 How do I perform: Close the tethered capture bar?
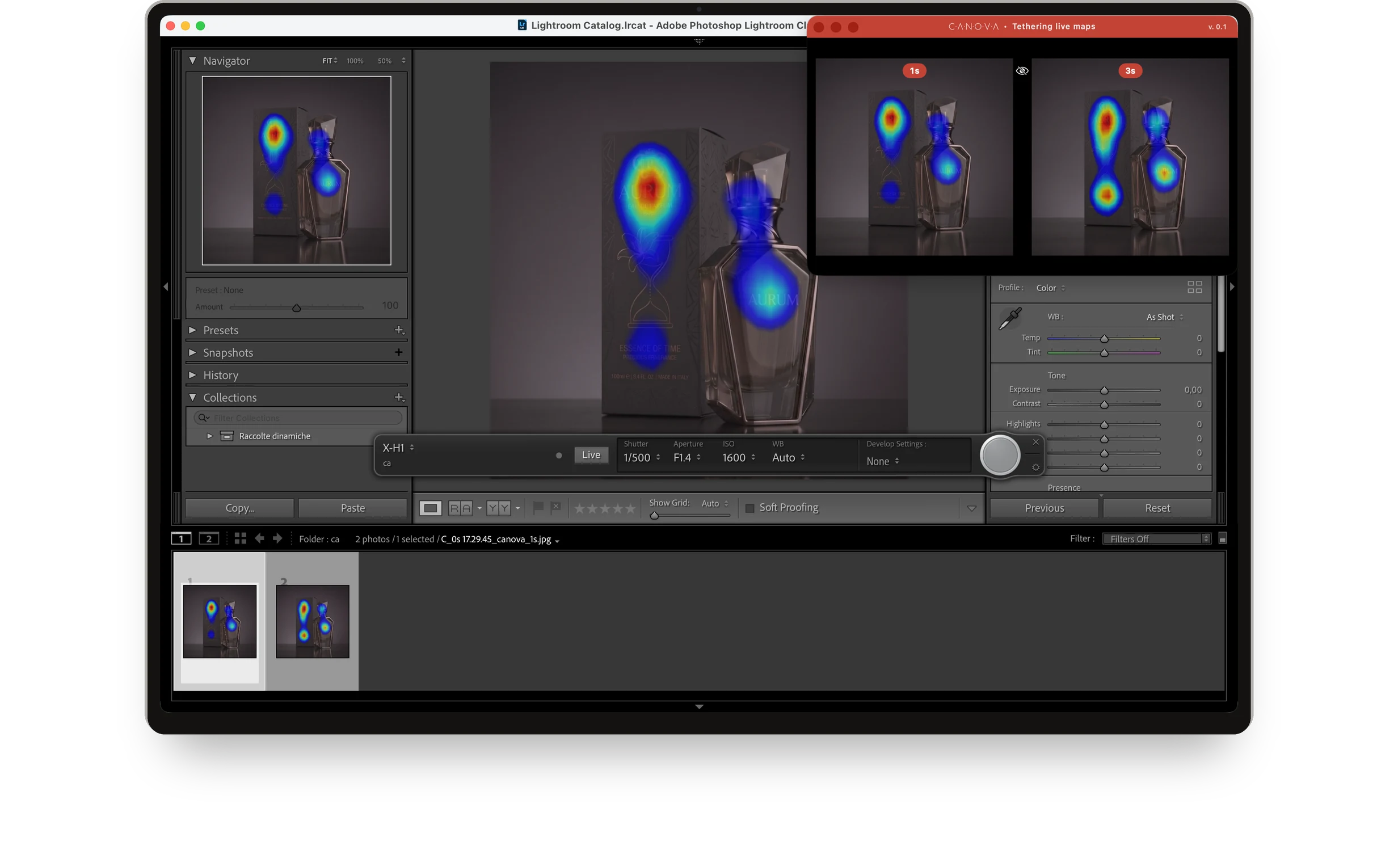tap(1035, 442)
